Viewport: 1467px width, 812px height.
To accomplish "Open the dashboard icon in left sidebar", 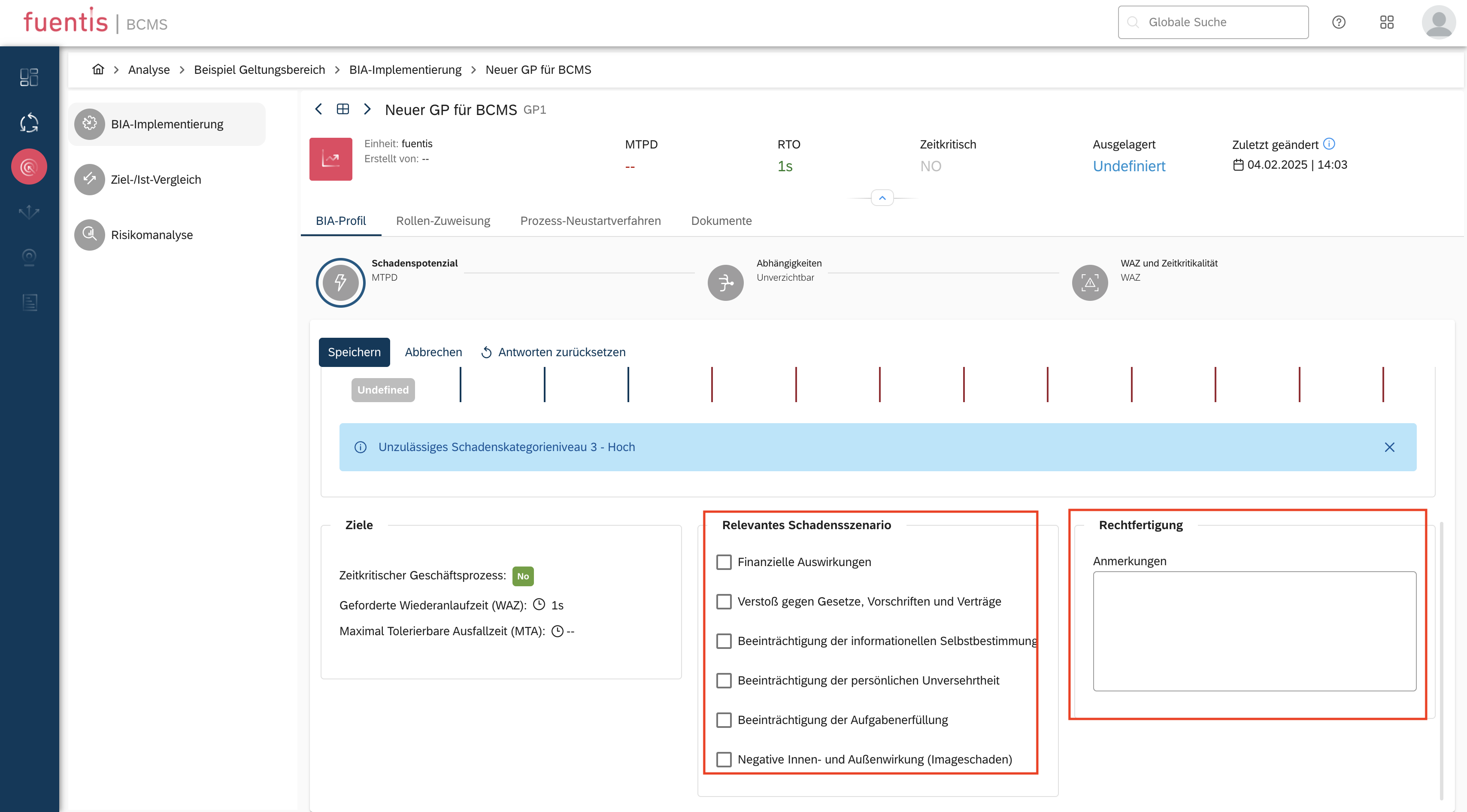I will click(29, 77).
